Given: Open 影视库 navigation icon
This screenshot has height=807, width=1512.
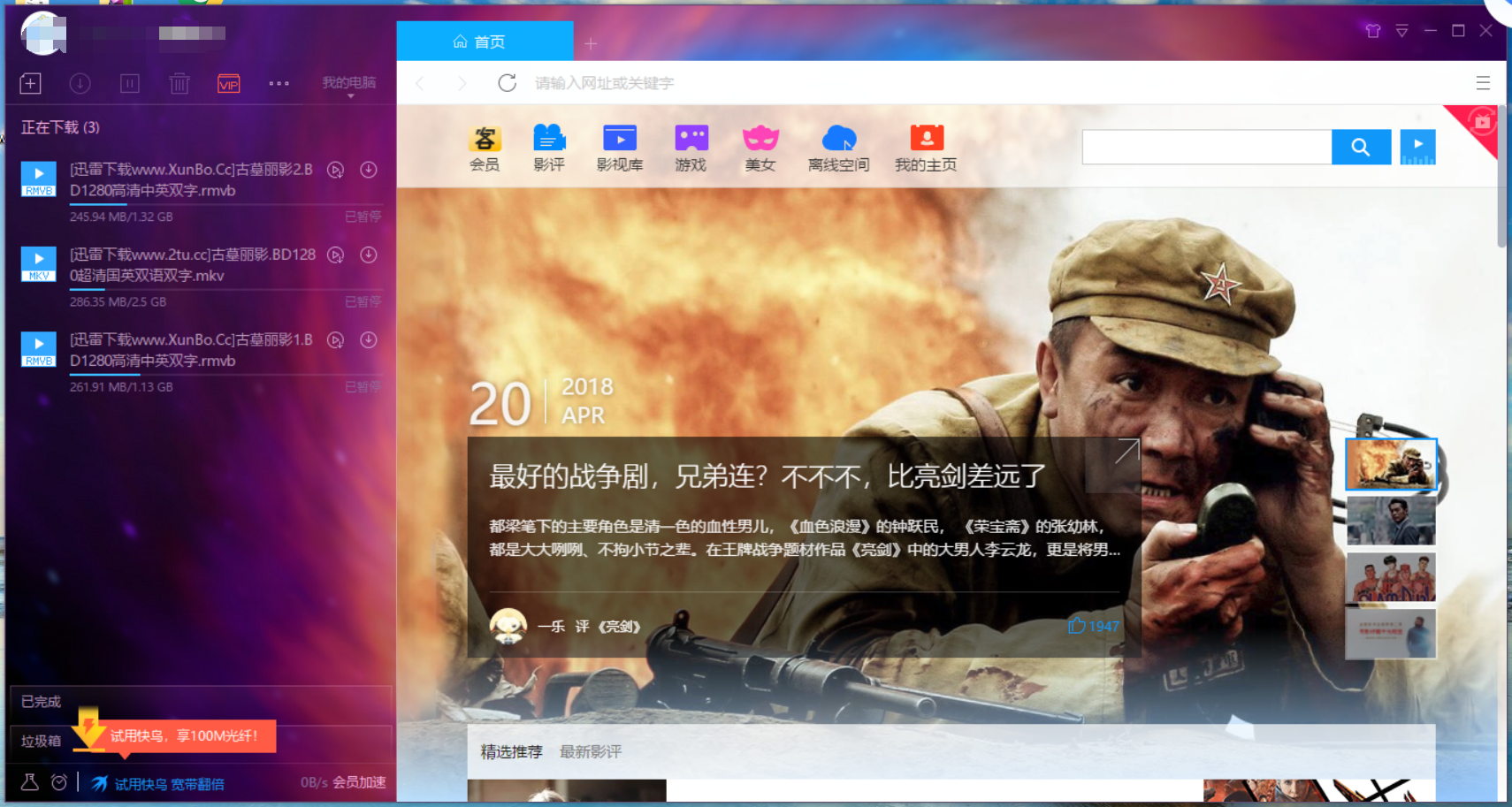Looking at the screenshot, I should (x=620, y=148).
